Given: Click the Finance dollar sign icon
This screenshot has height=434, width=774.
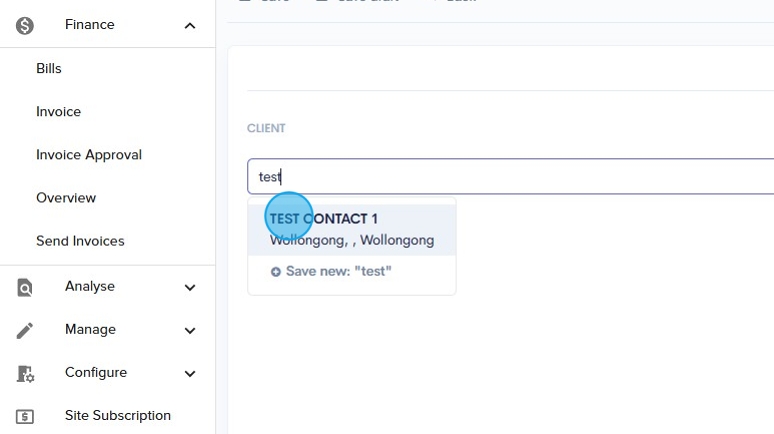Looking at the screenshot, I should click(25, 25).
